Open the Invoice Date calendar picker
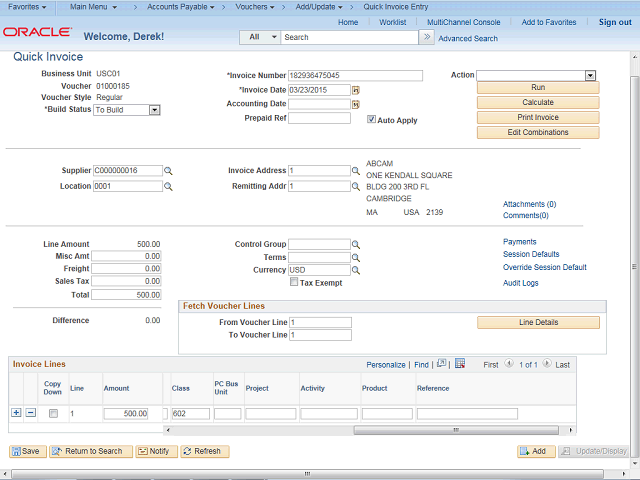This screenshot has width=640, height=480. [355, 90]
